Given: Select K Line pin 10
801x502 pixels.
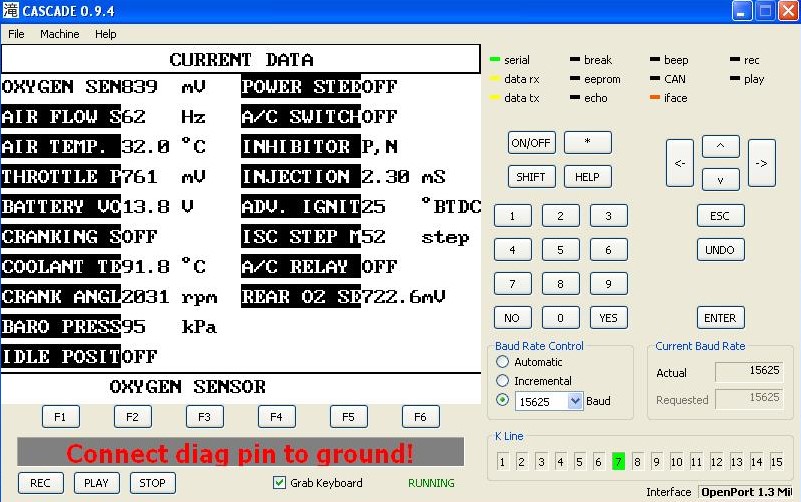Looking at the screenshot, I should tap(676, 462).
